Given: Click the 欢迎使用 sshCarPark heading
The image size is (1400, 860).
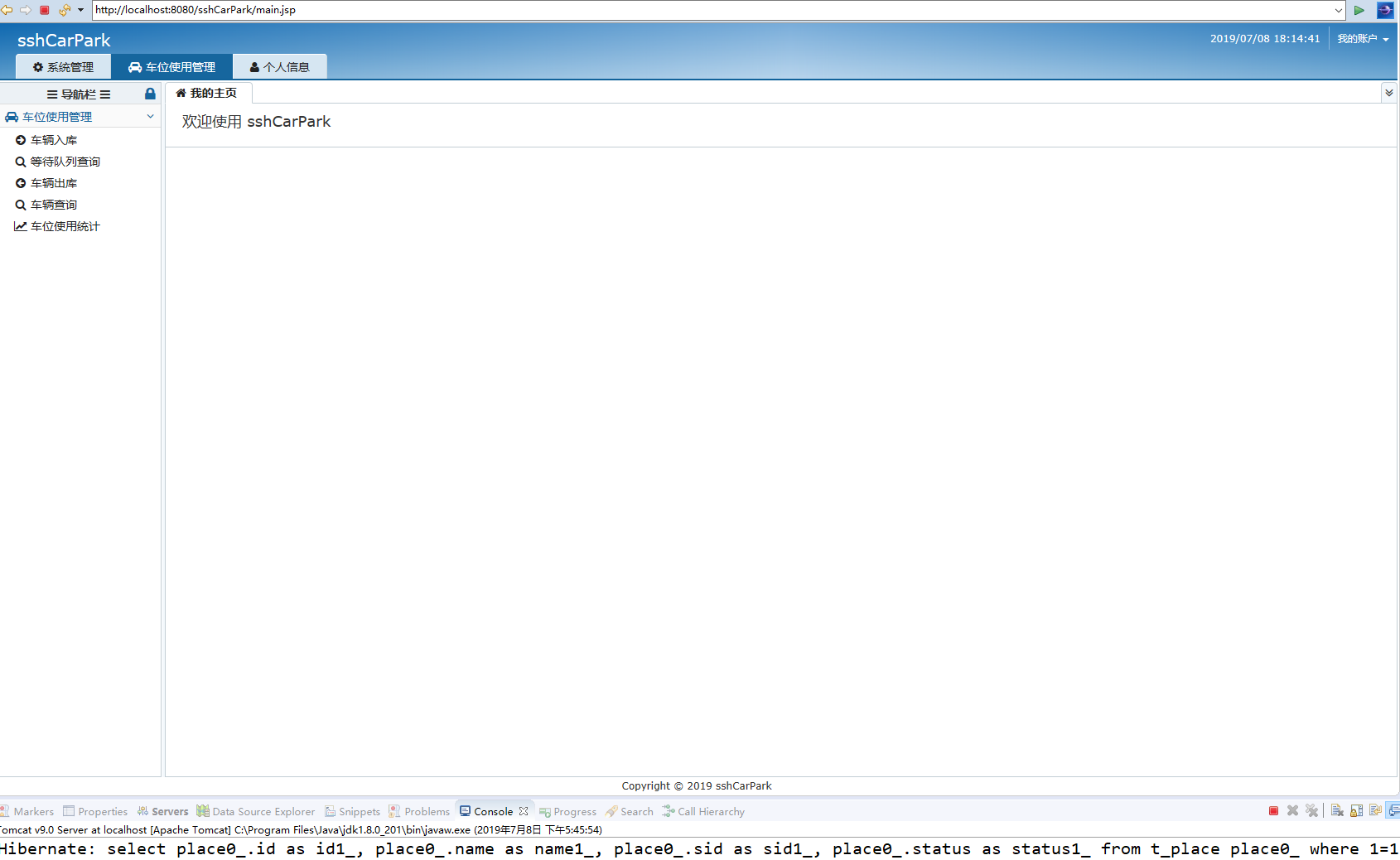Looking at the screenshot, I should click(x=256, y=122).
